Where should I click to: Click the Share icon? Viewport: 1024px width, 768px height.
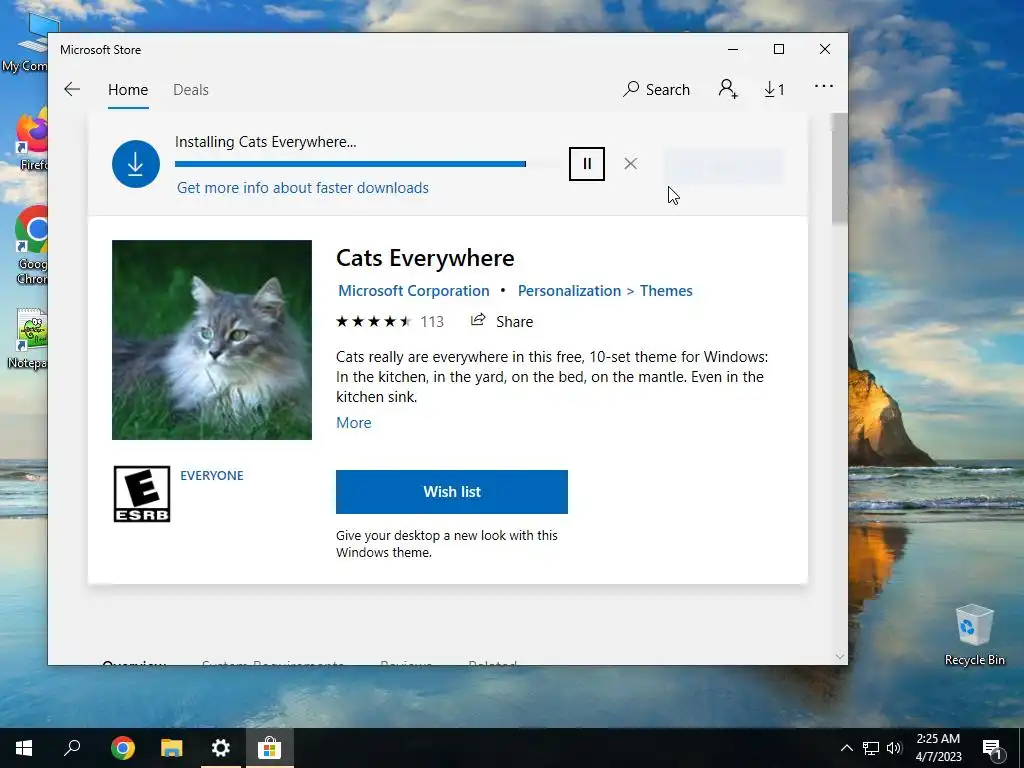coord(478,320)
